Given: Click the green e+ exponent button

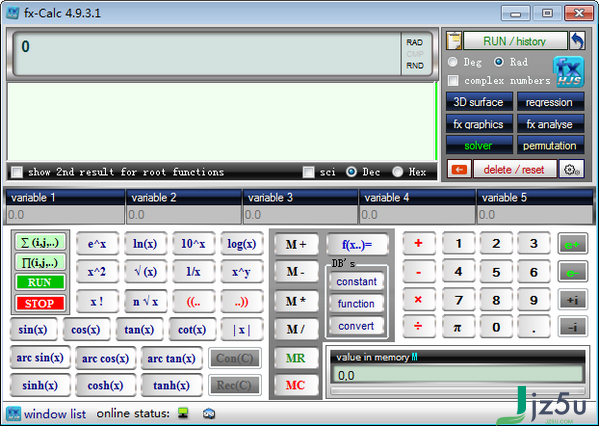Looking at the screenshot, I should point(572,245).
